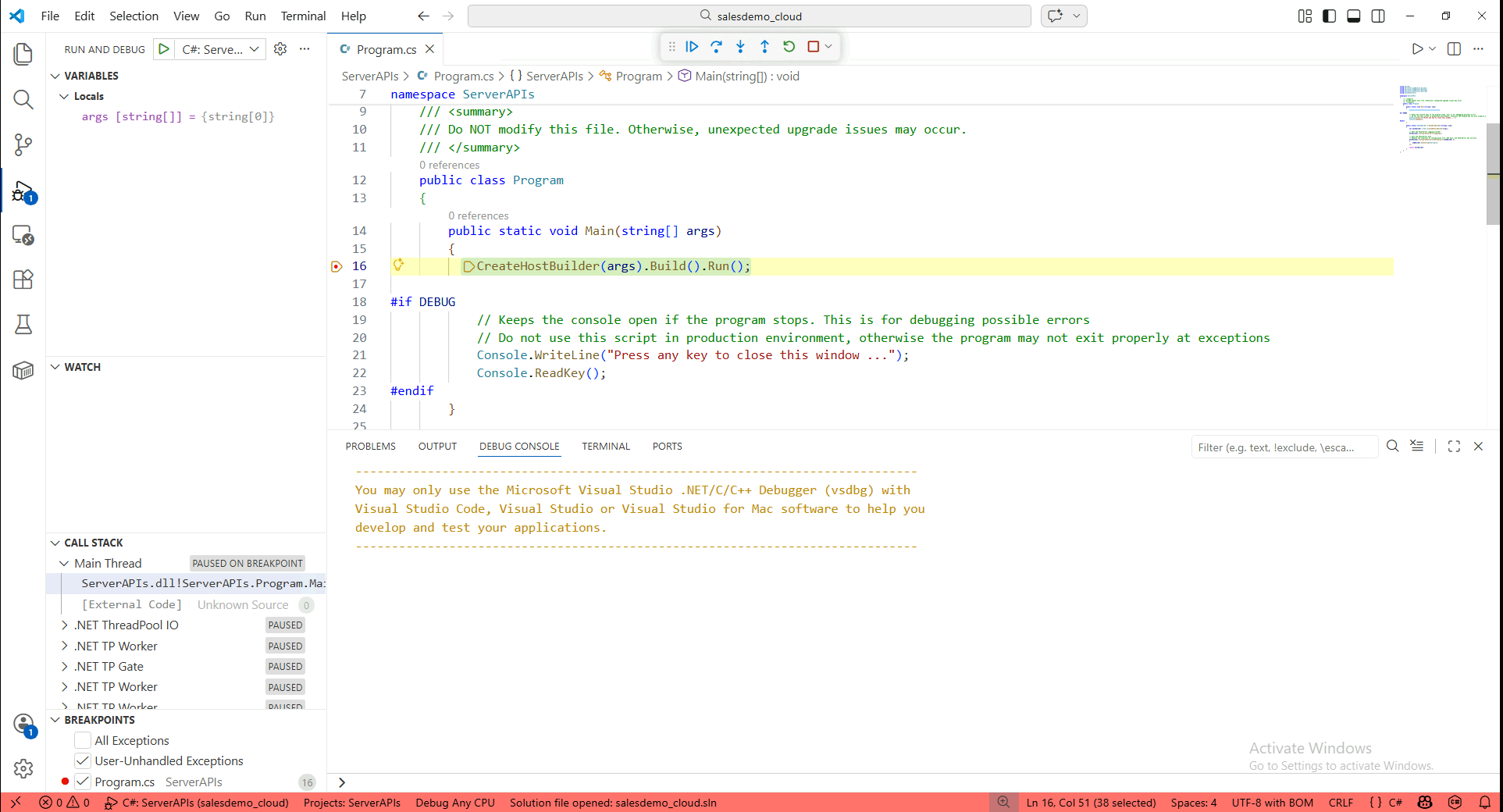Open the Source Control view
This screenshot has width=1503, height=812.
pyautogui.click(x=23, y=144)
